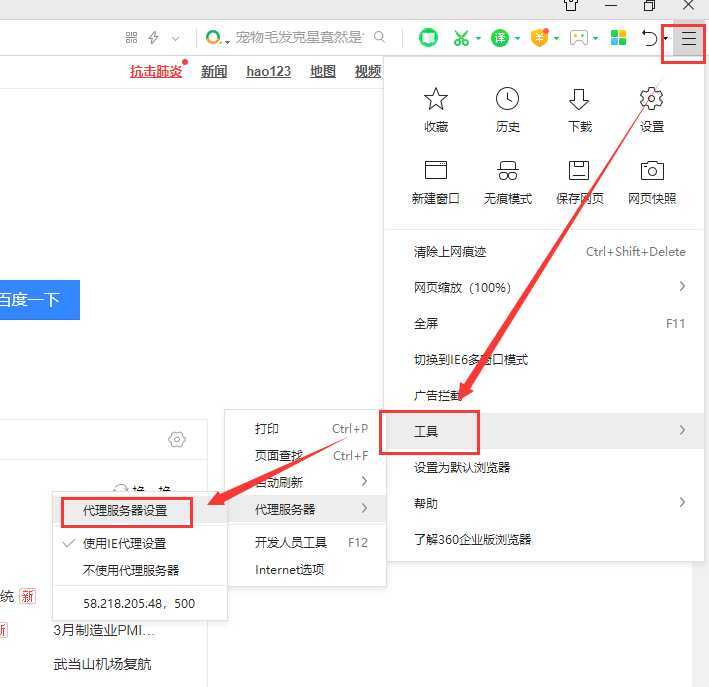Screen dimensions: 709x687
Task: Open 武当山机场复航 news headline
Action: coord(102,664)
